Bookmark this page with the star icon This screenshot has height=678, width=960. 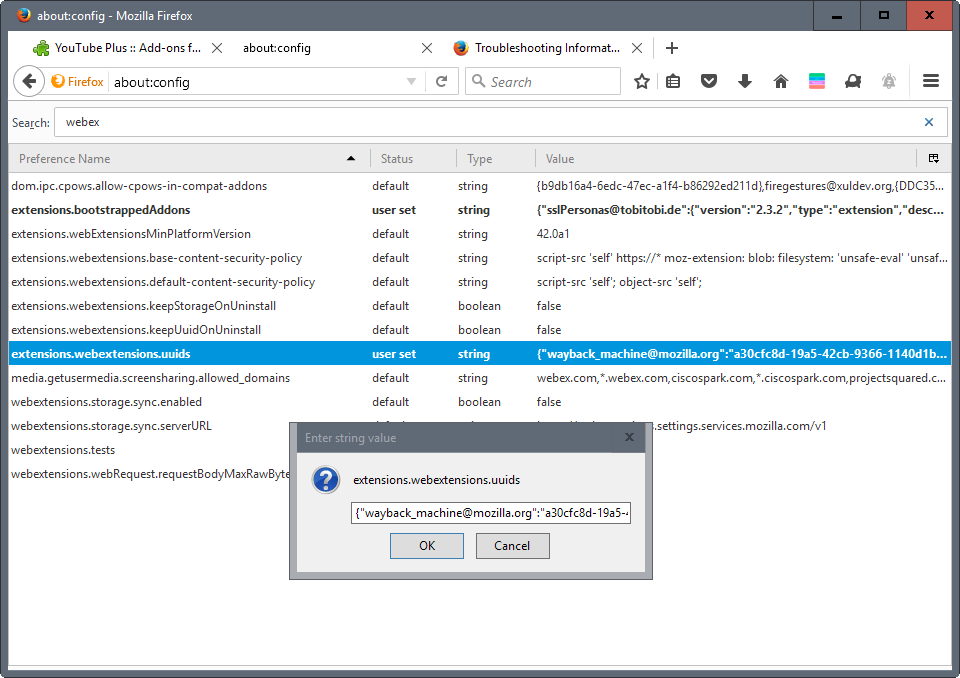[642, 81]
